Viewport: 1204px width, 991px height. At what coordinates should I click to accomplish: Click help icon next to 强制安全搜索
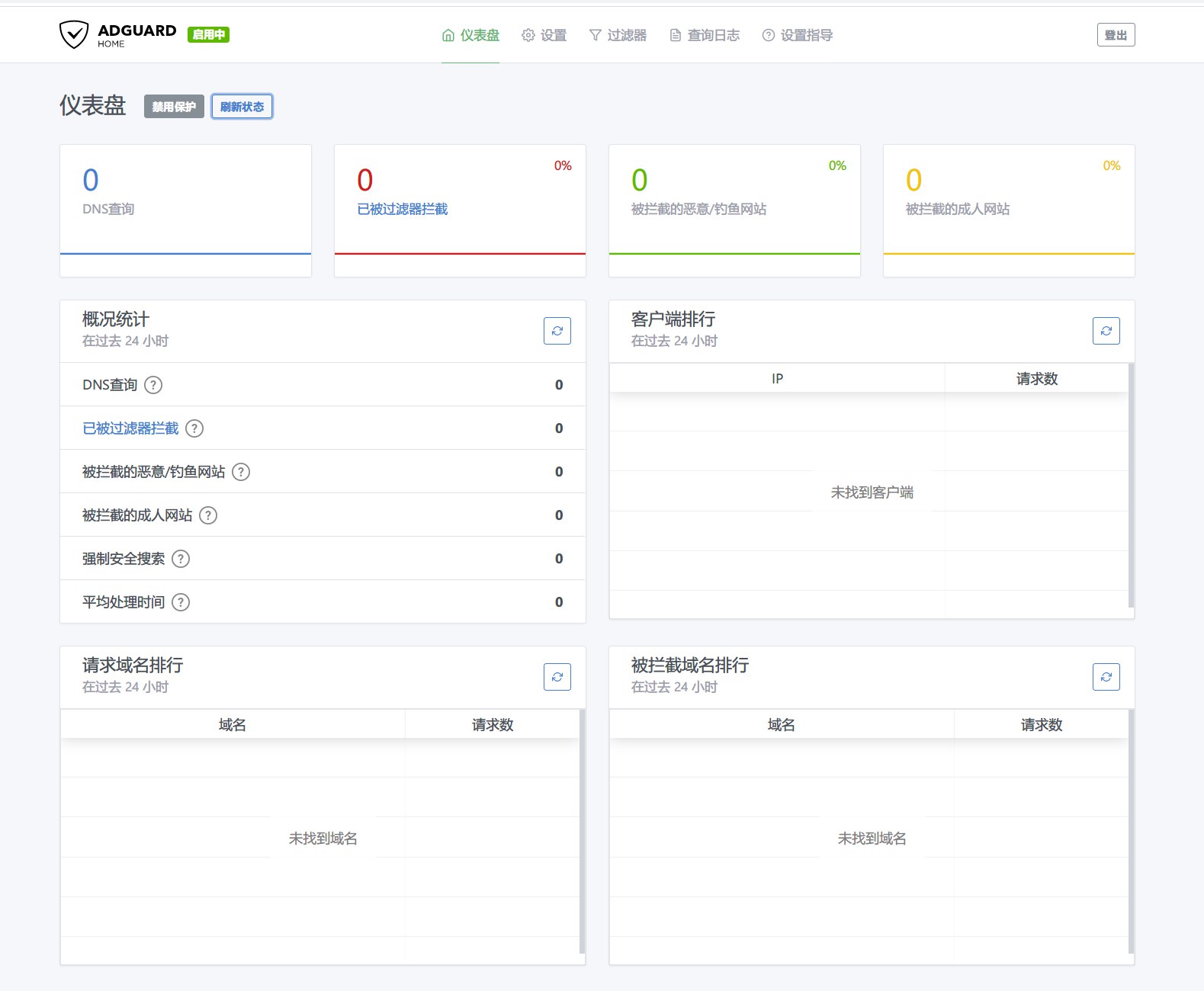(181, 559)
